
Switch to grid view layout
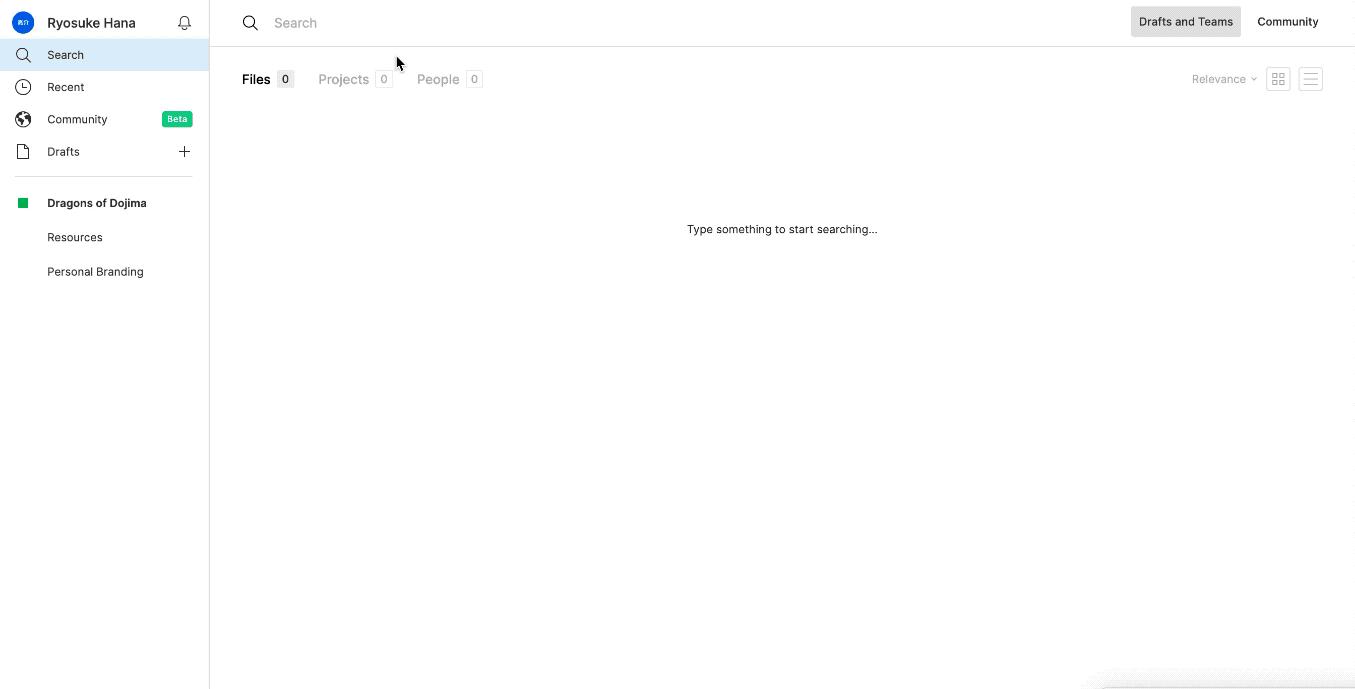tap(1278, 78)
